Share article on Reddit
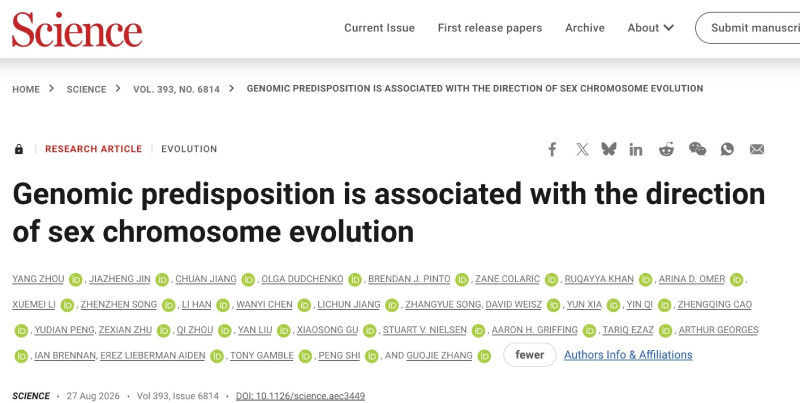Screen dimensions: 800x403 click(x=666, y=149)
